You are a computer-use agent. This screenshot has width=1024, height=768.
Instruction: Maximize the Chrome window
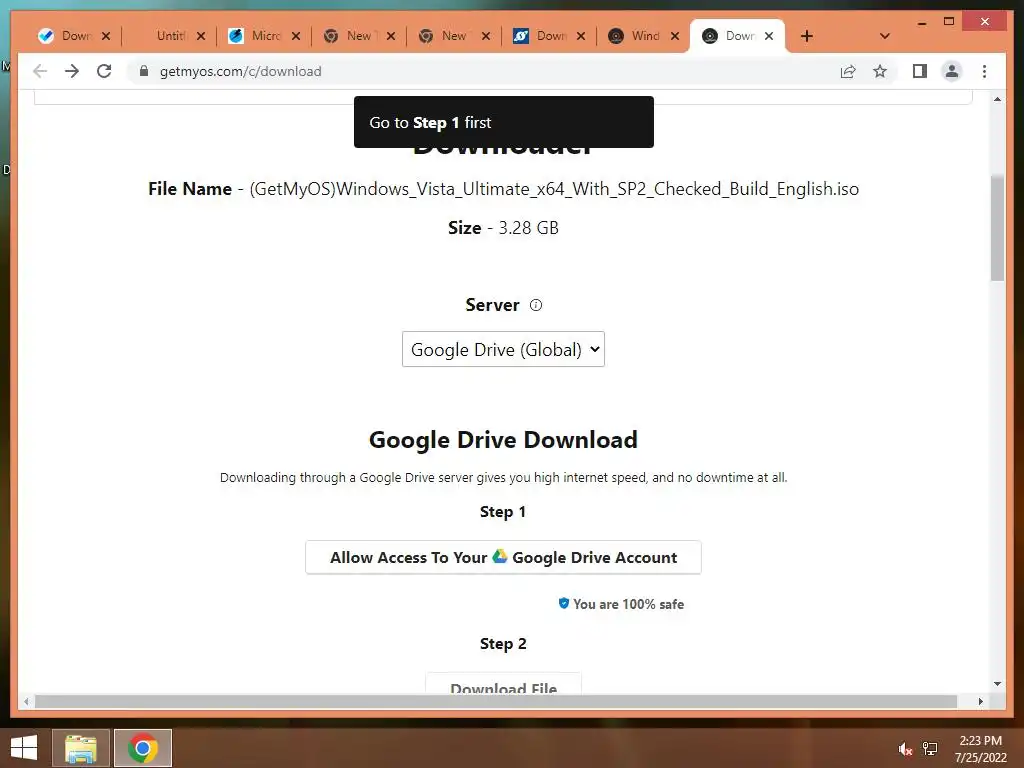pos(949,22)
